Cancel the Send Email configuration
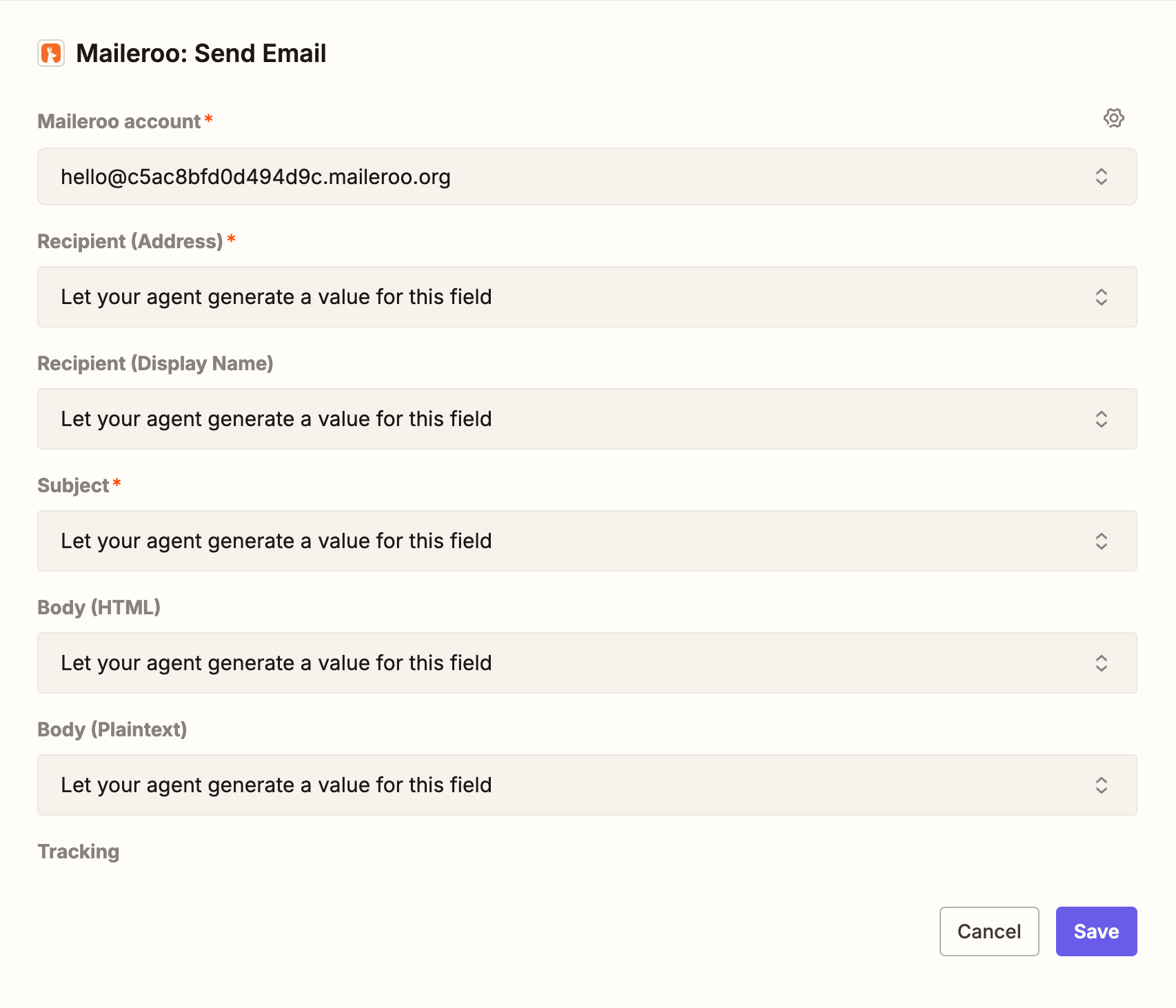The width and height of the screenshot is (1176, 1008). pos(989,931)
